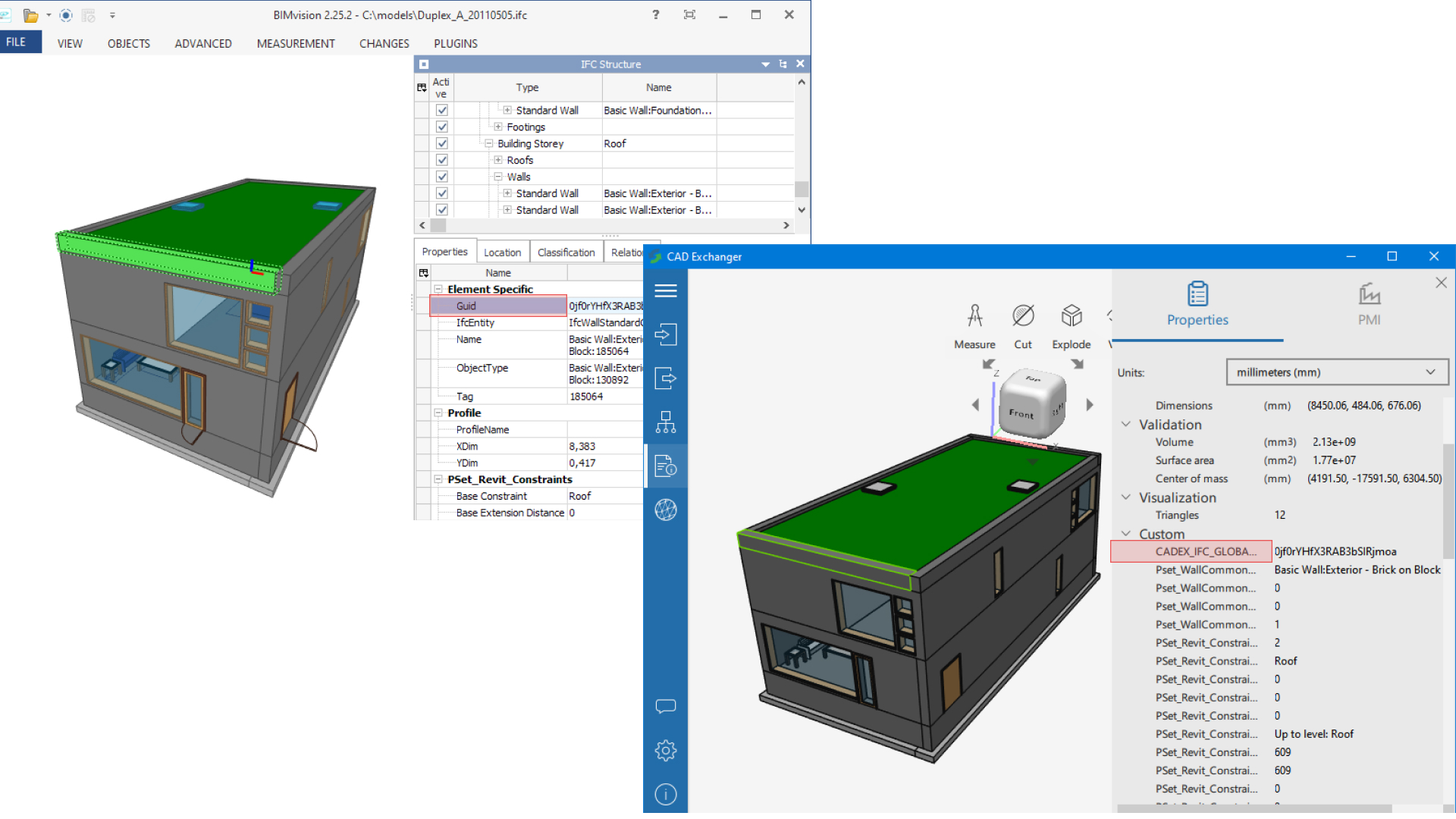Click the Front face of view cube

tap(1021, 413)
